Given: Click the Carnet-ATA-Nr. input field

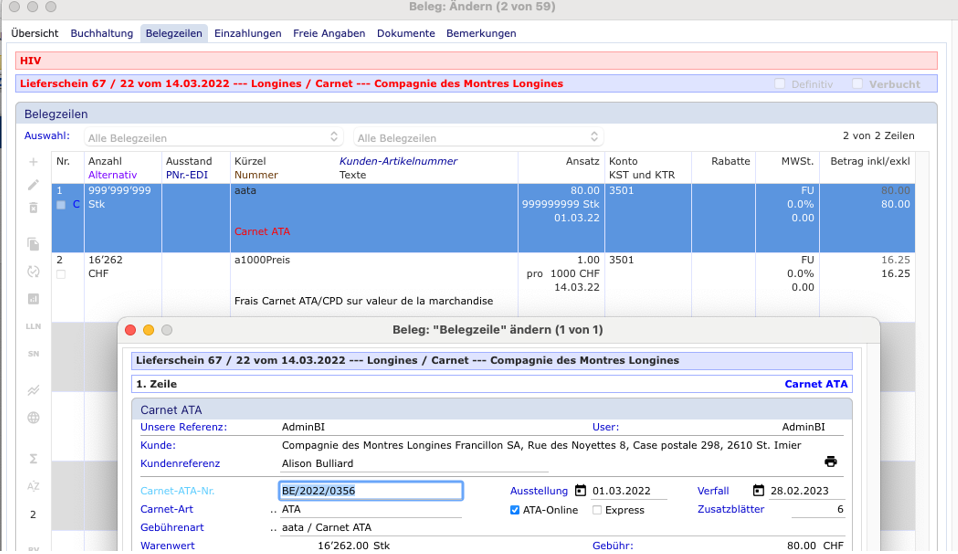Looking at the screenshot, I should pyautogui.click(x=370, y=491).
